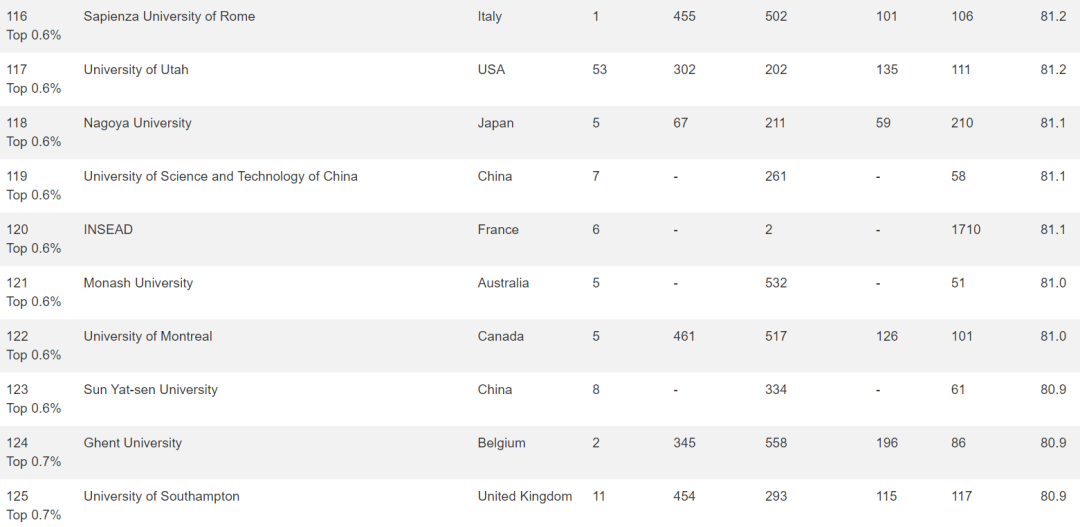Viewport: 1080px width, 527px height.
Task: Click University of Science and Technology of China
Action: [x=220, y=176]
